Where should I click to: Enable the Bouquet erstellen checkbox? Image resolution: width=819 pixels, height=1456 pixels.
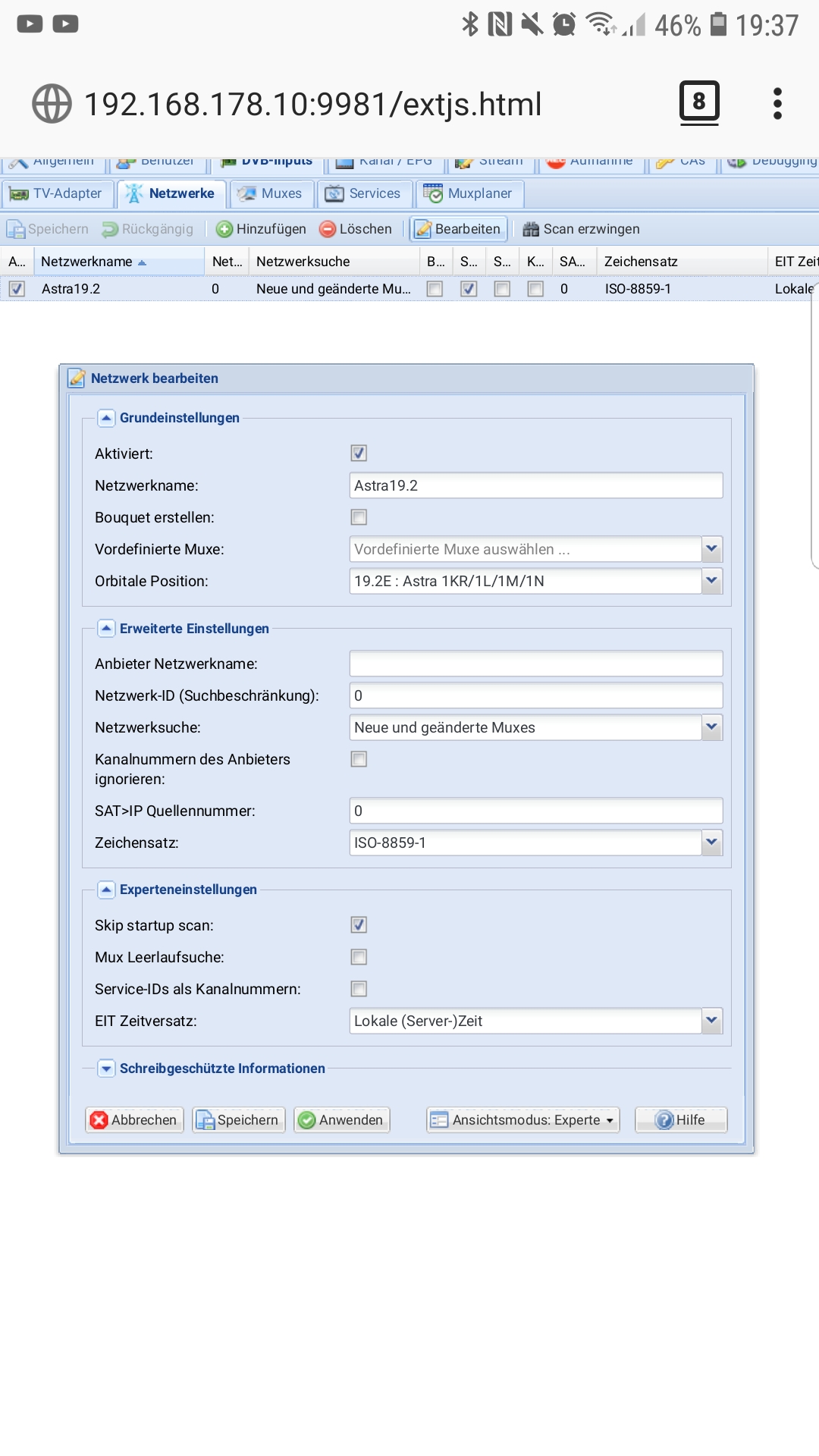tap(359, 517)
